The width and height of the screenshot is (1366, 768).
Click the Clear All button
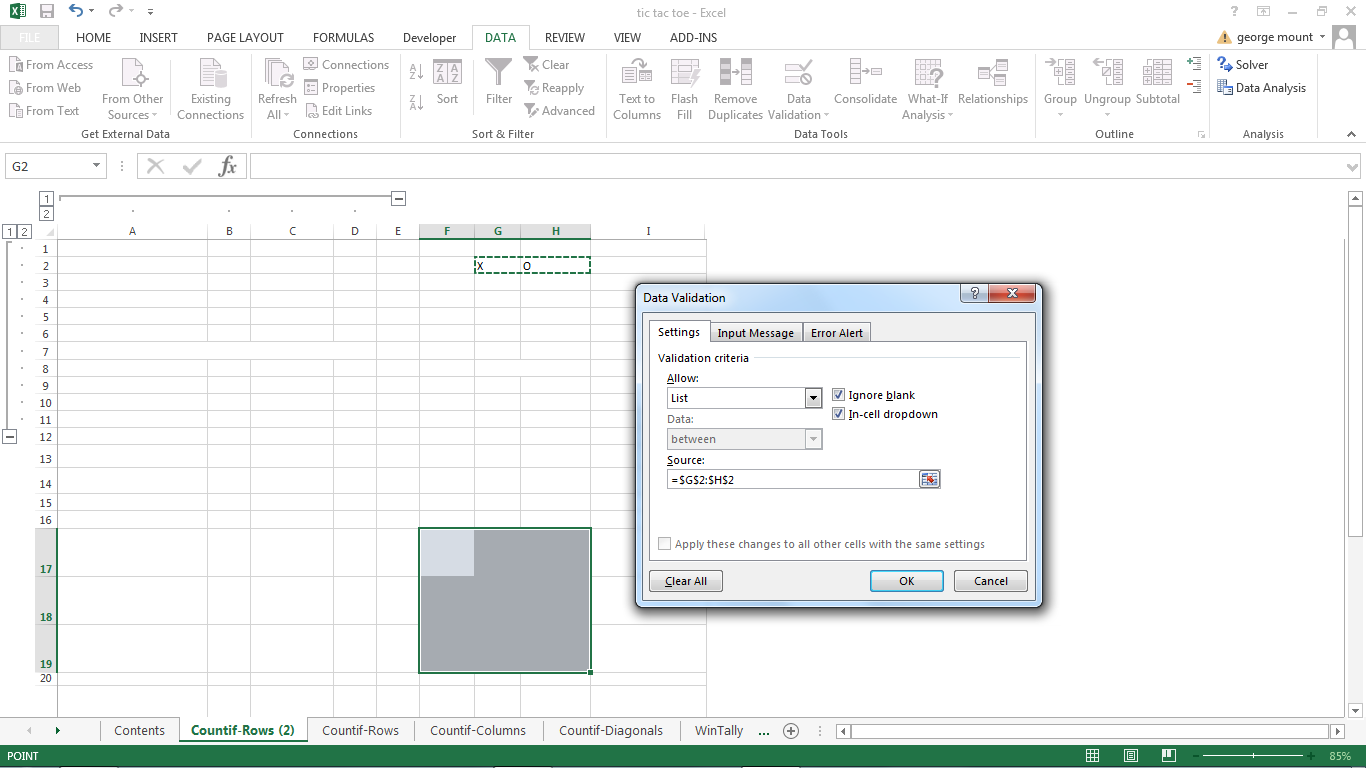(x=686, y=581)
